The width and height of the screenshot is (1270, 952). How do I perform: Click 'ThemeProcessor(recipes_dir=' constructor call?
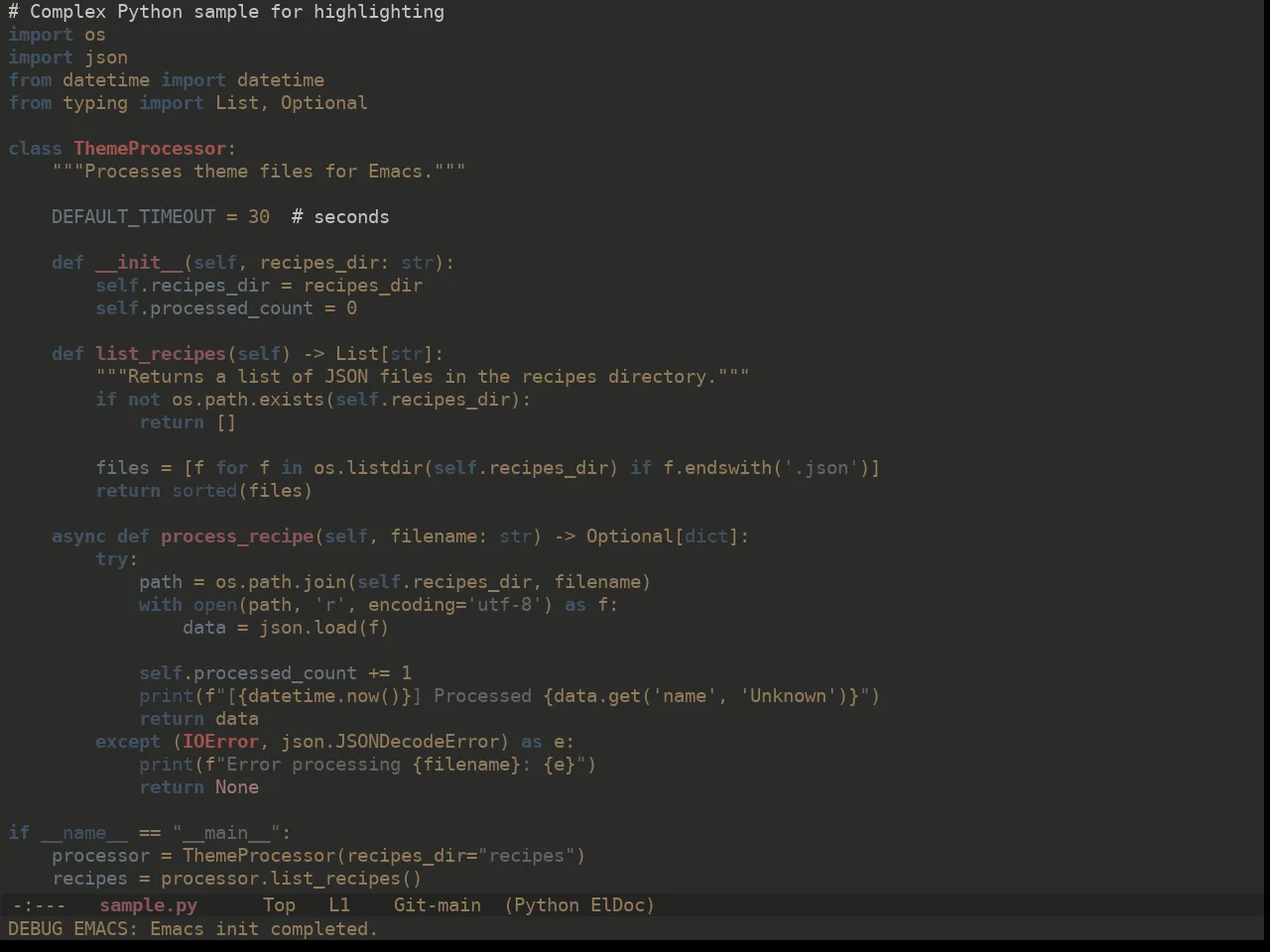pyautogui.click(x=329, y=856)
